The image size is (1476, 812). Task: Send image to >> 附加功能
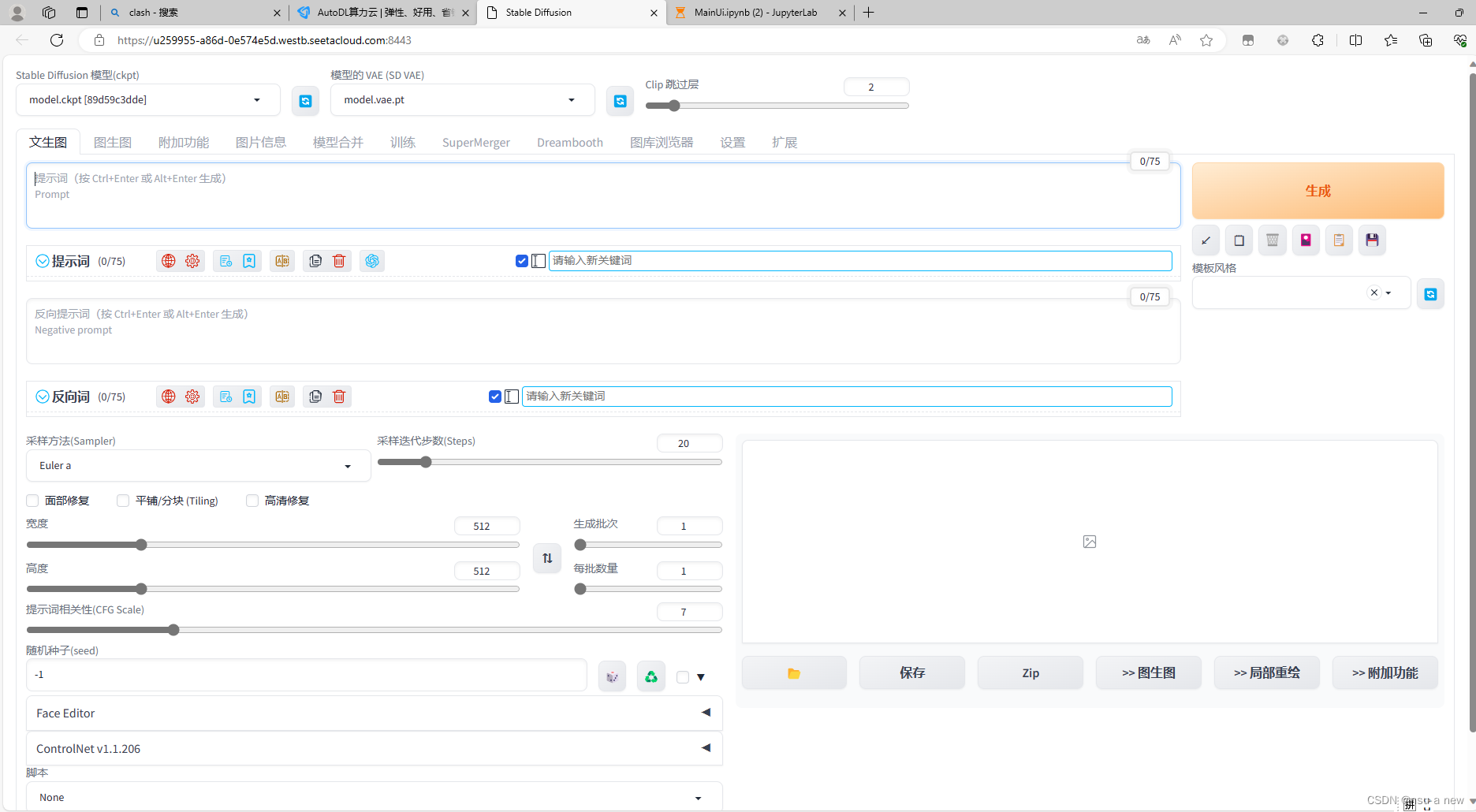point(1385,673)
